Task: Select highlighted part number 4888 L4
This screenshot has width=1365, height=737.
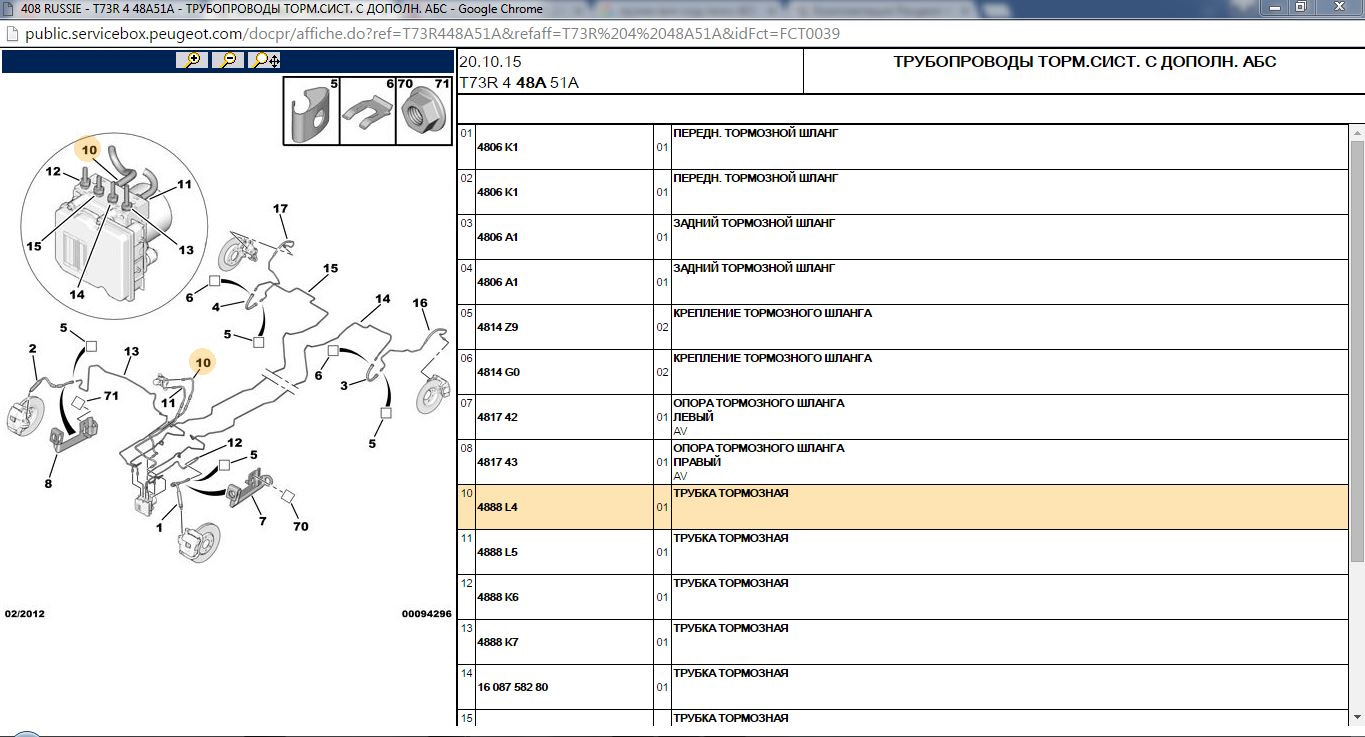Action: pos(497,507)
